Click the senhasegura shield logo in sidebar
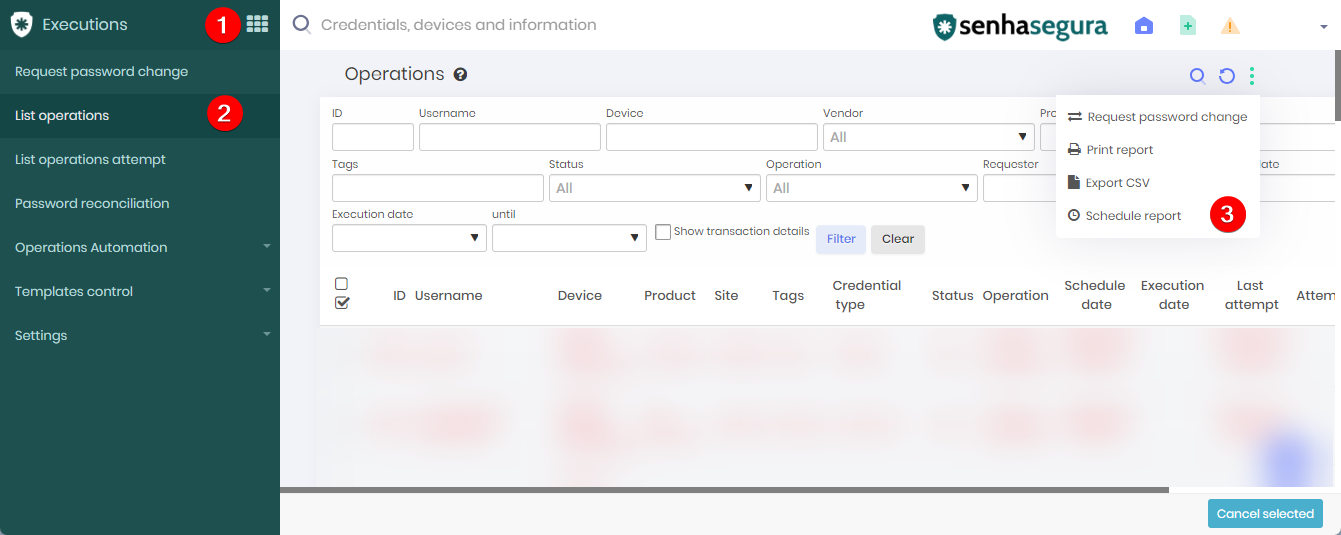The image size is (1341, 535). tap(21, 25)
